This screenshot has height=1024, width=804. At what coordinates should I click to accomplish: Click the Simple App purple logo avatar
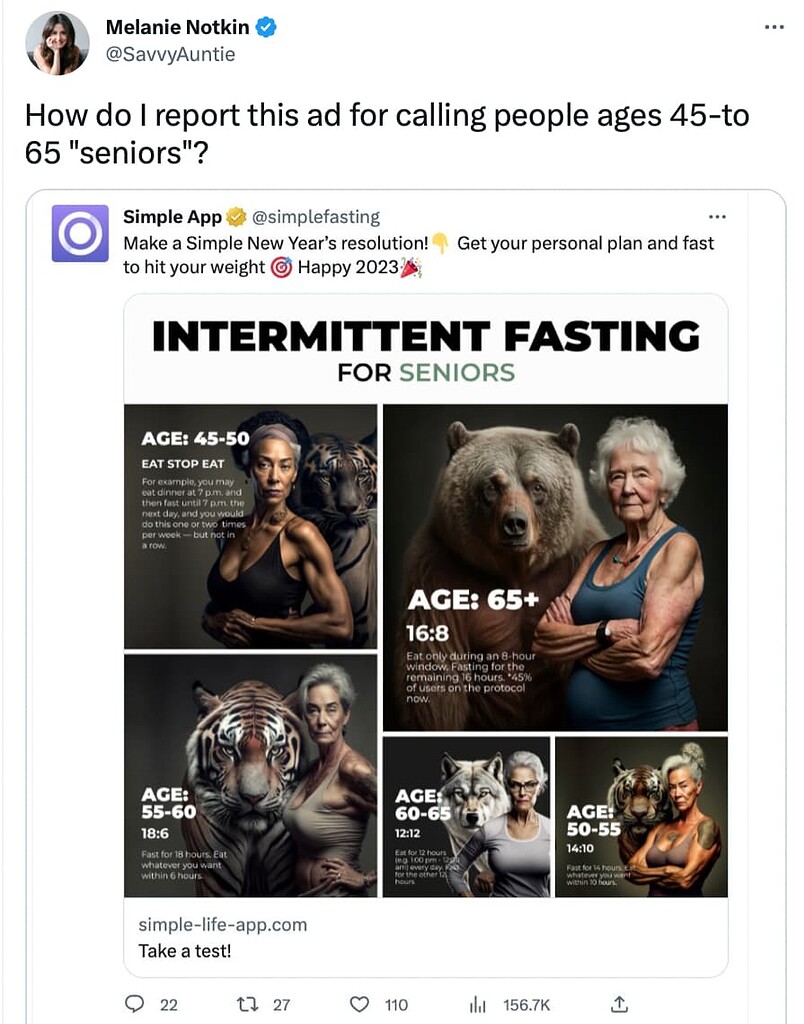click(80, 233)
